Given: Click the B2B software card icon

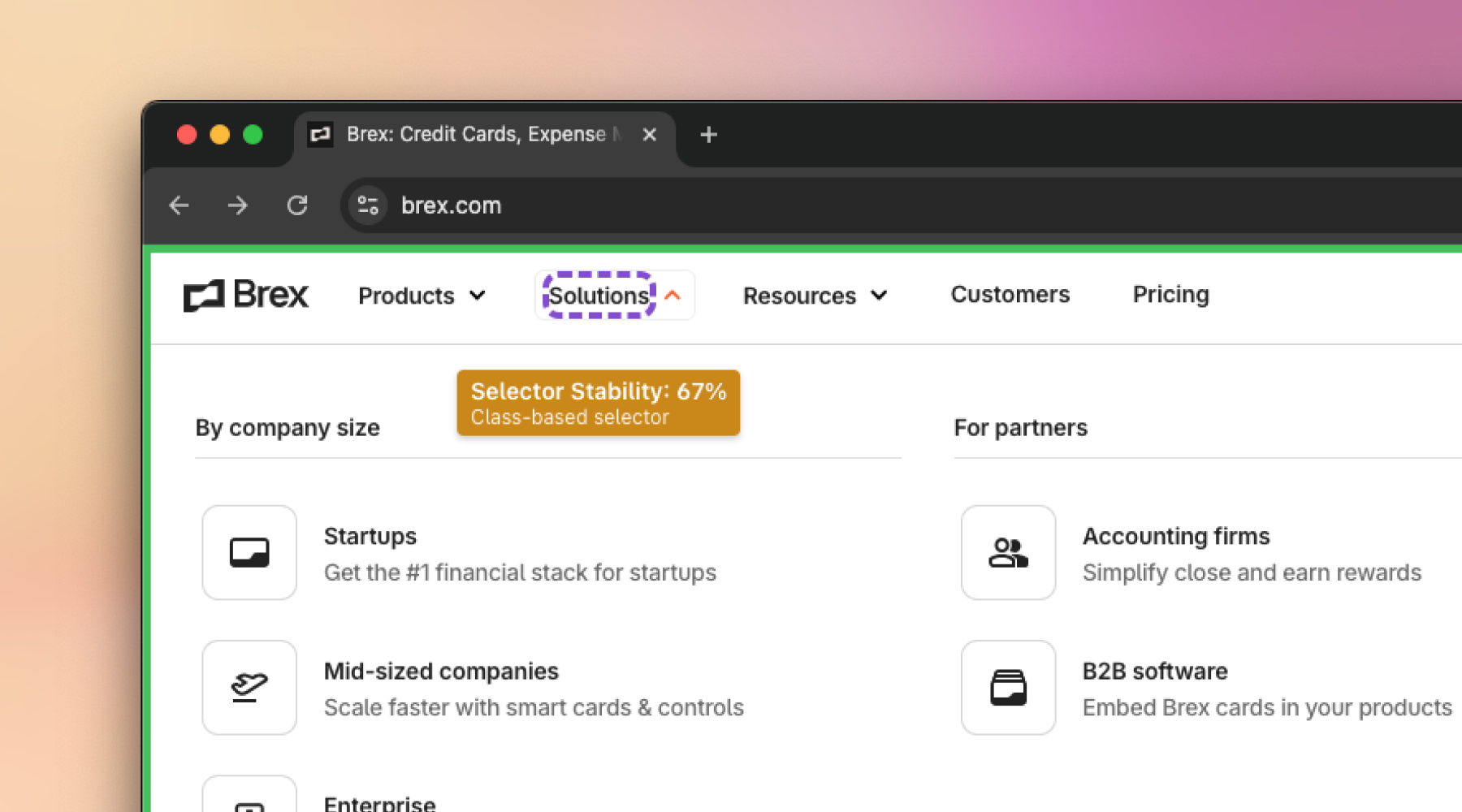Looking at the screenshot, I should (x=1009, y=688).
